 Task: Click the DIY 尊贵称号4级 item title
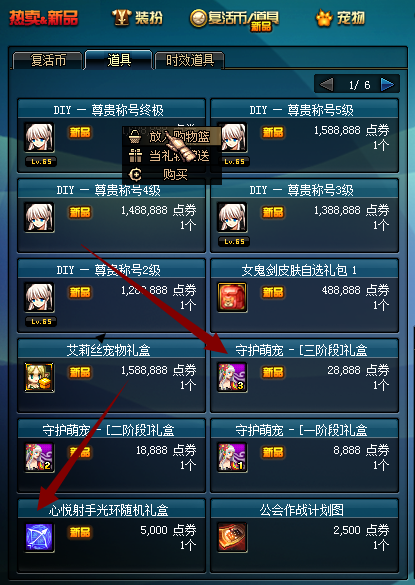point(108,190)
